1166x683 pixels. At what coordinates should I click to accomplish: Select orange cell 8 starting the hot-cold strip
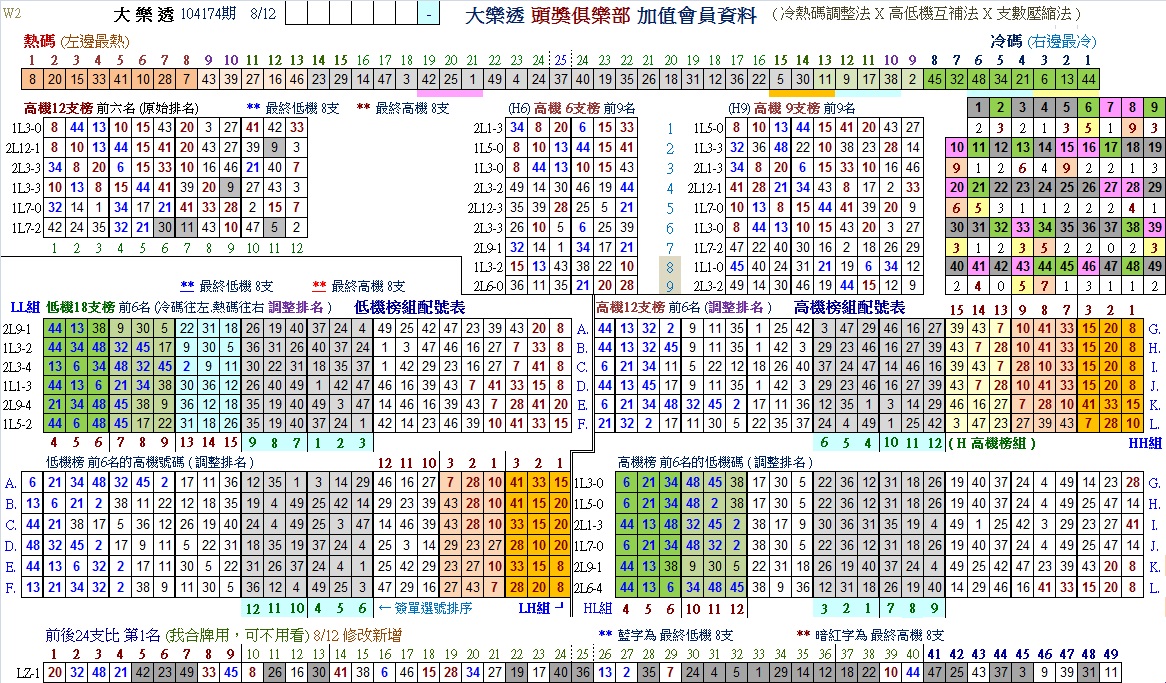(x=33, y=79)
